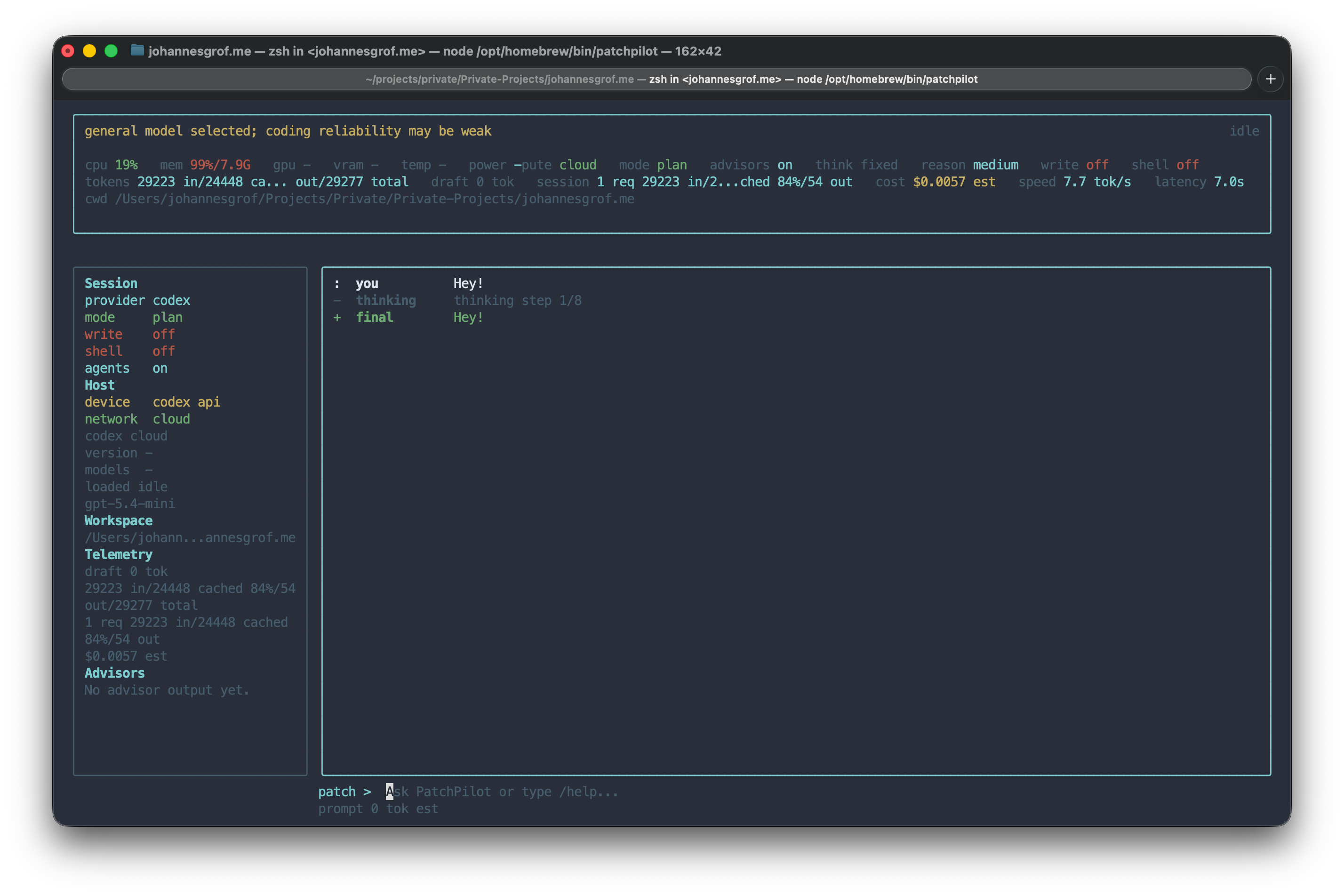Image resolution: width=1344 pixels, height=896 pixels.
Task: Click the Advisors heading
Action: pos(115,673)
